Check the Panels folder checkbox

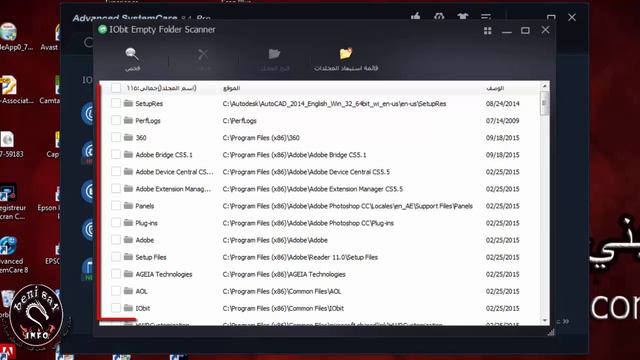coord(116,206)
